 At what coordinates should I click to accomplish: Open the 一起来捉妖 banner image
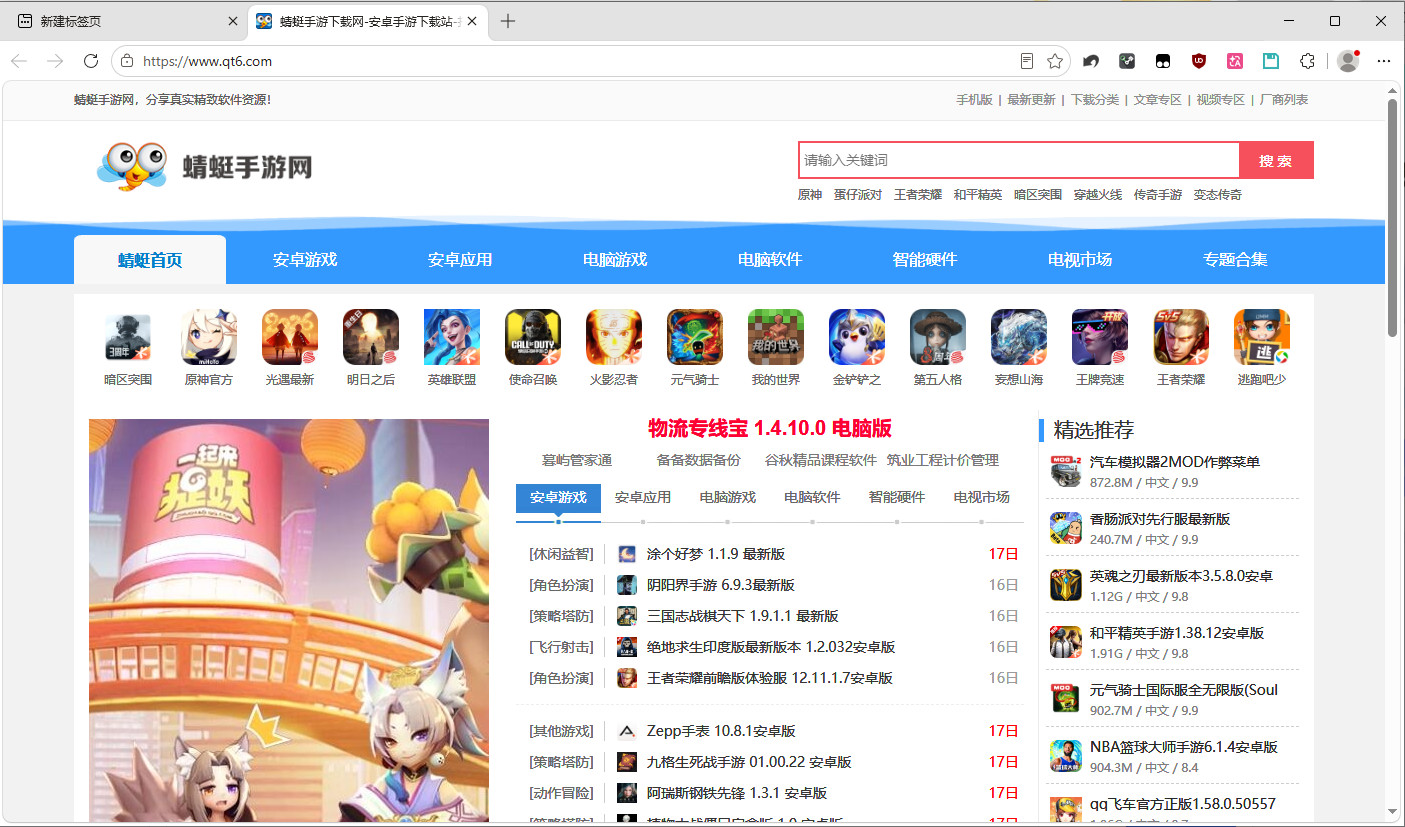[x=289, y=620]
